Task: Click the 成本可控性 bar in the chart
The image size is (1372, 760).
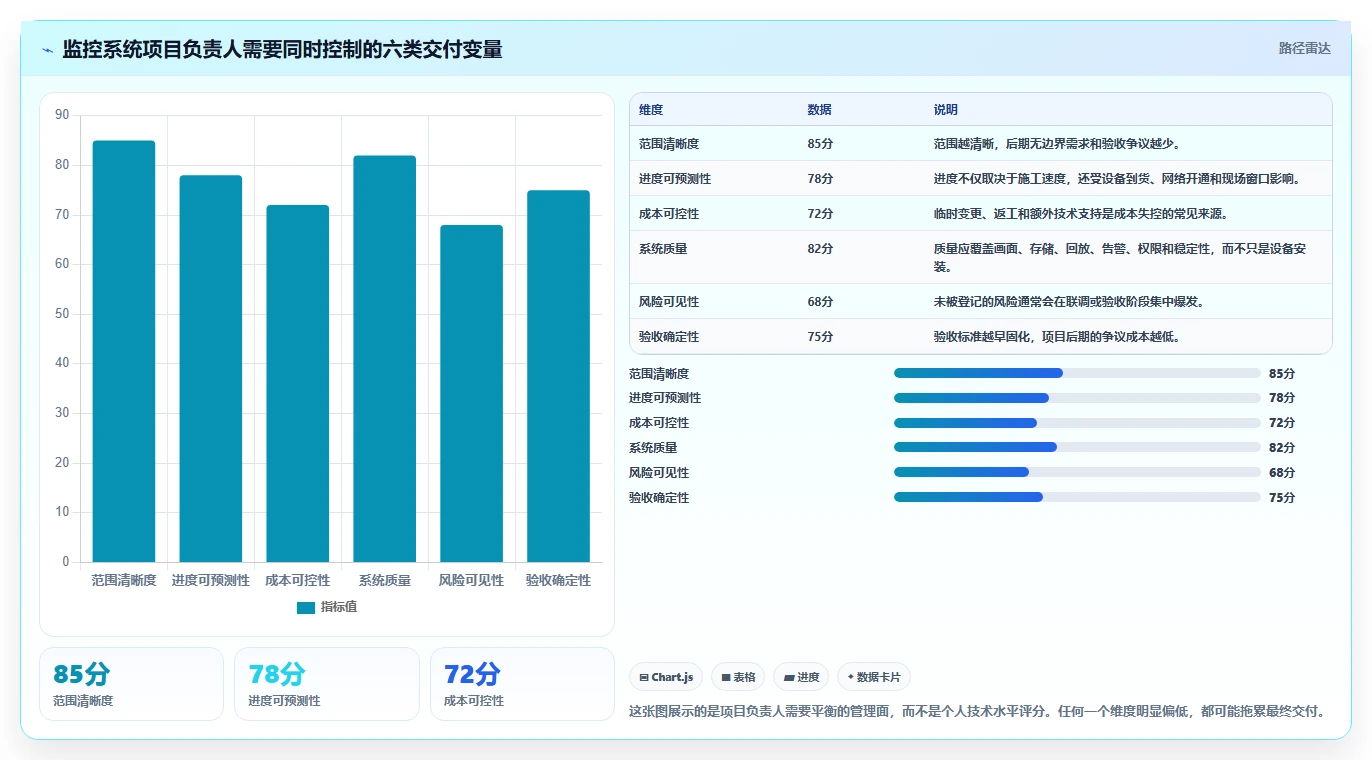Action: 298,384
